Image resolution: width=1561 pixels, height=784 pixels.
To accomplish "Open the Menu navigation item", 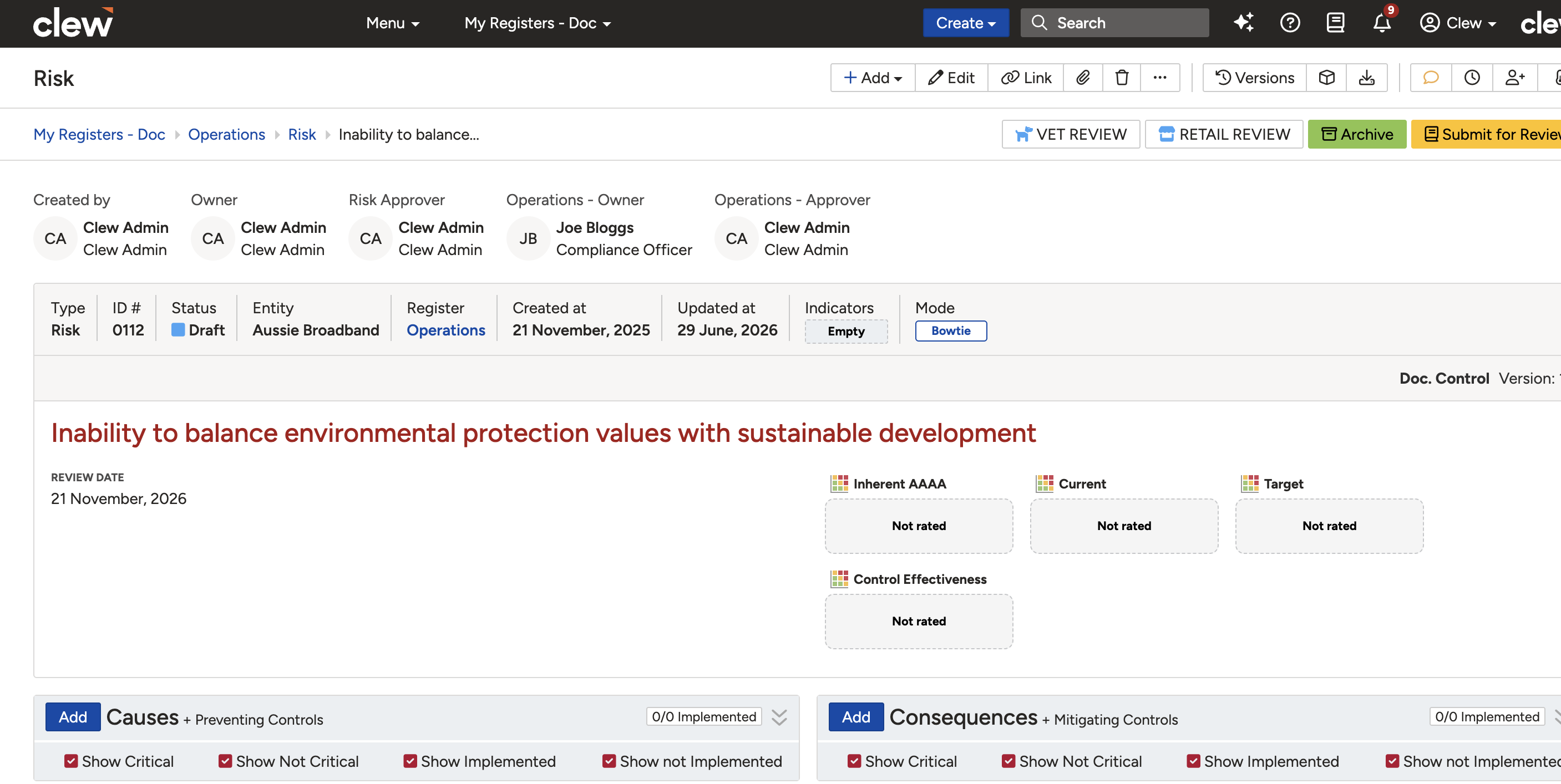I will click(x=393, y=23).
